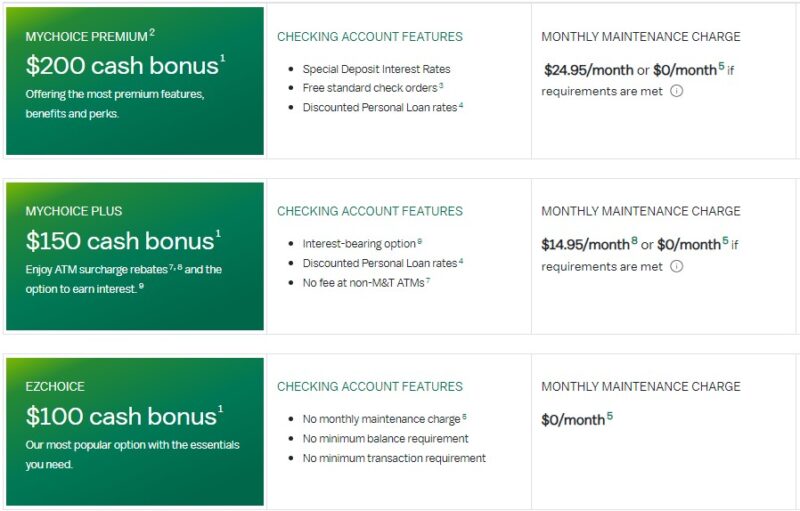Open footnote 7 after No fee at non-M&T ATMs
Viewport: 800px width, 511px height.
[428, 280]
